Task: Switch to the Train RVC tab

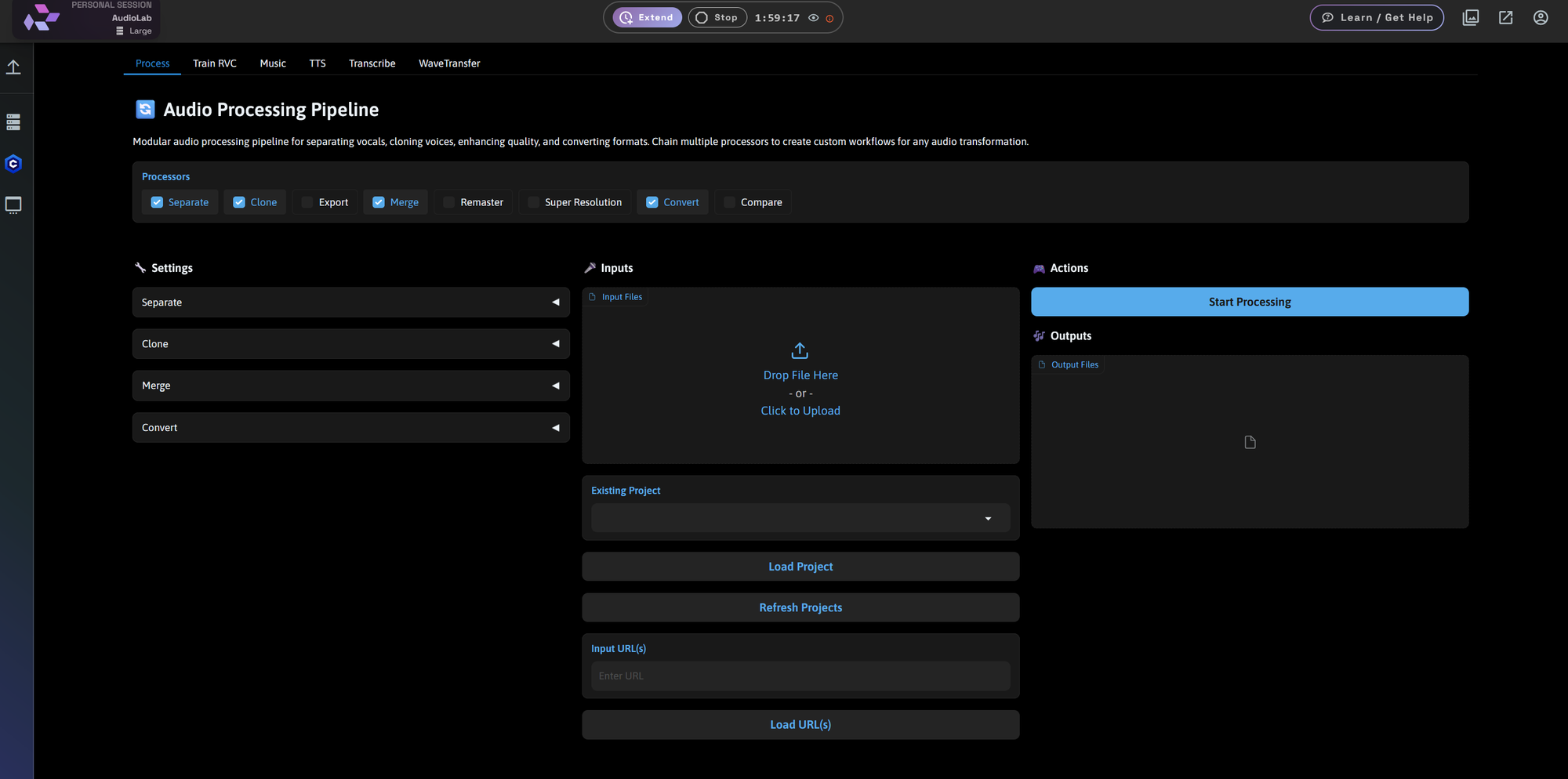Action: pos(214,63)
